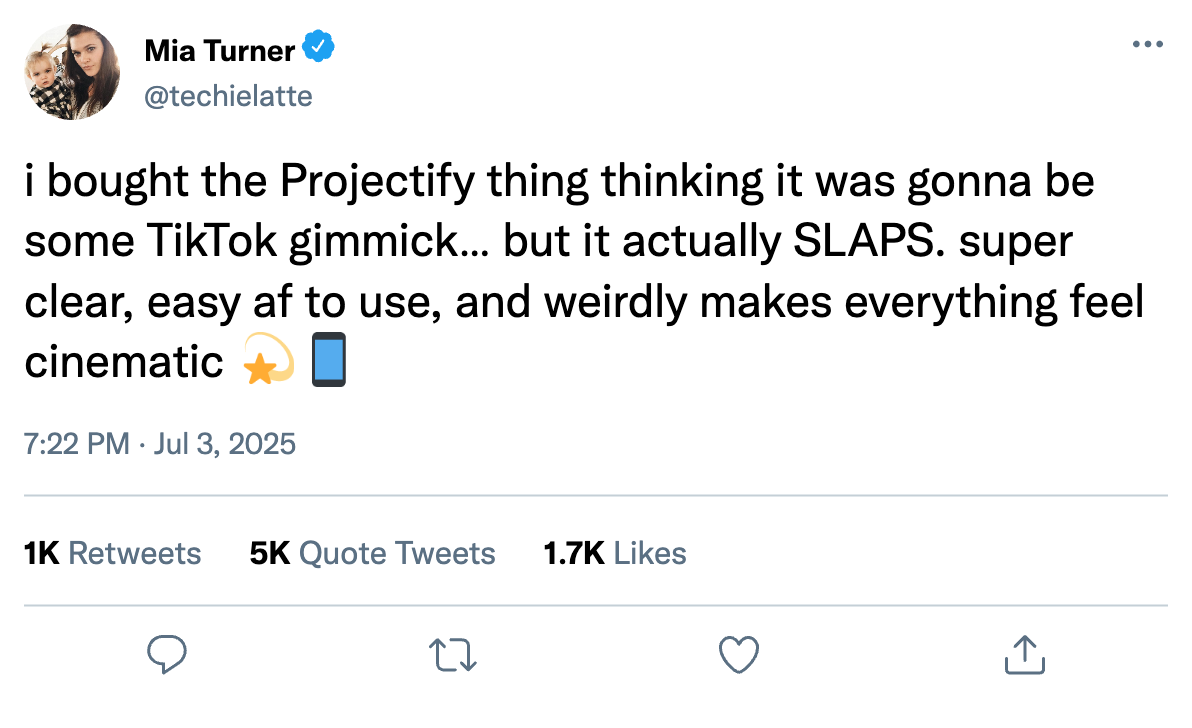Click the blue mobile phone emoji
Screen dimensions: 1192x728
(x=329, y=359)
